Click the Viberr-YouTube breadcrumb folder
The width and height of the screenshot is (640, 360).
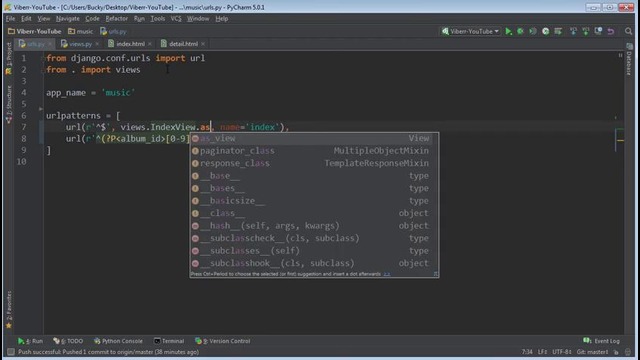pos(35,31)
